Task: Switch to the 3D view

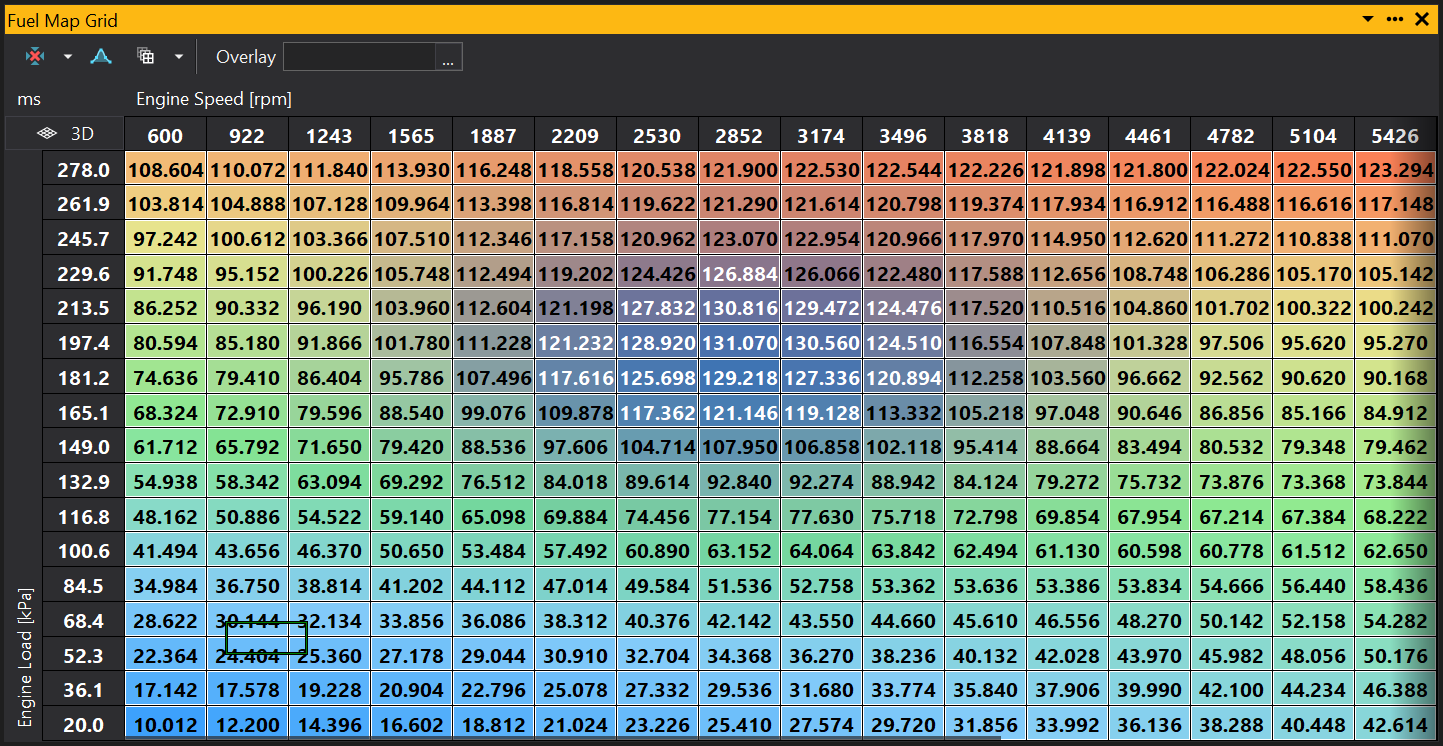Action: [81, 133]
